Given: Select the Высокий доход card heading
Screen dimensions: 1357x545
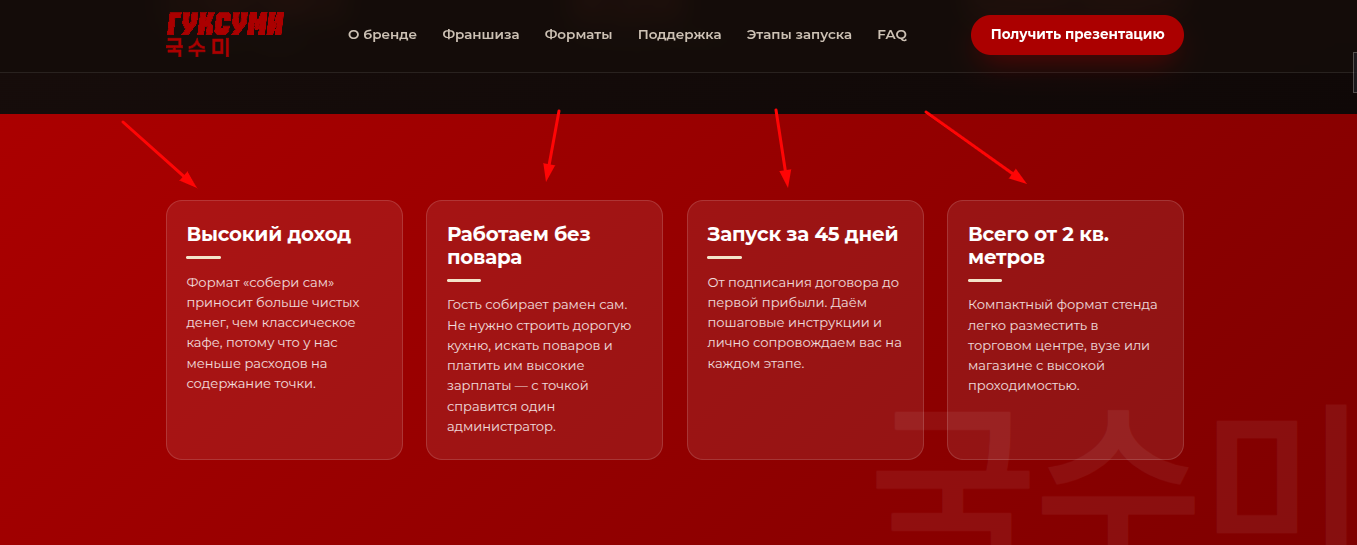Looking at the screenshot, I should 269,235.
